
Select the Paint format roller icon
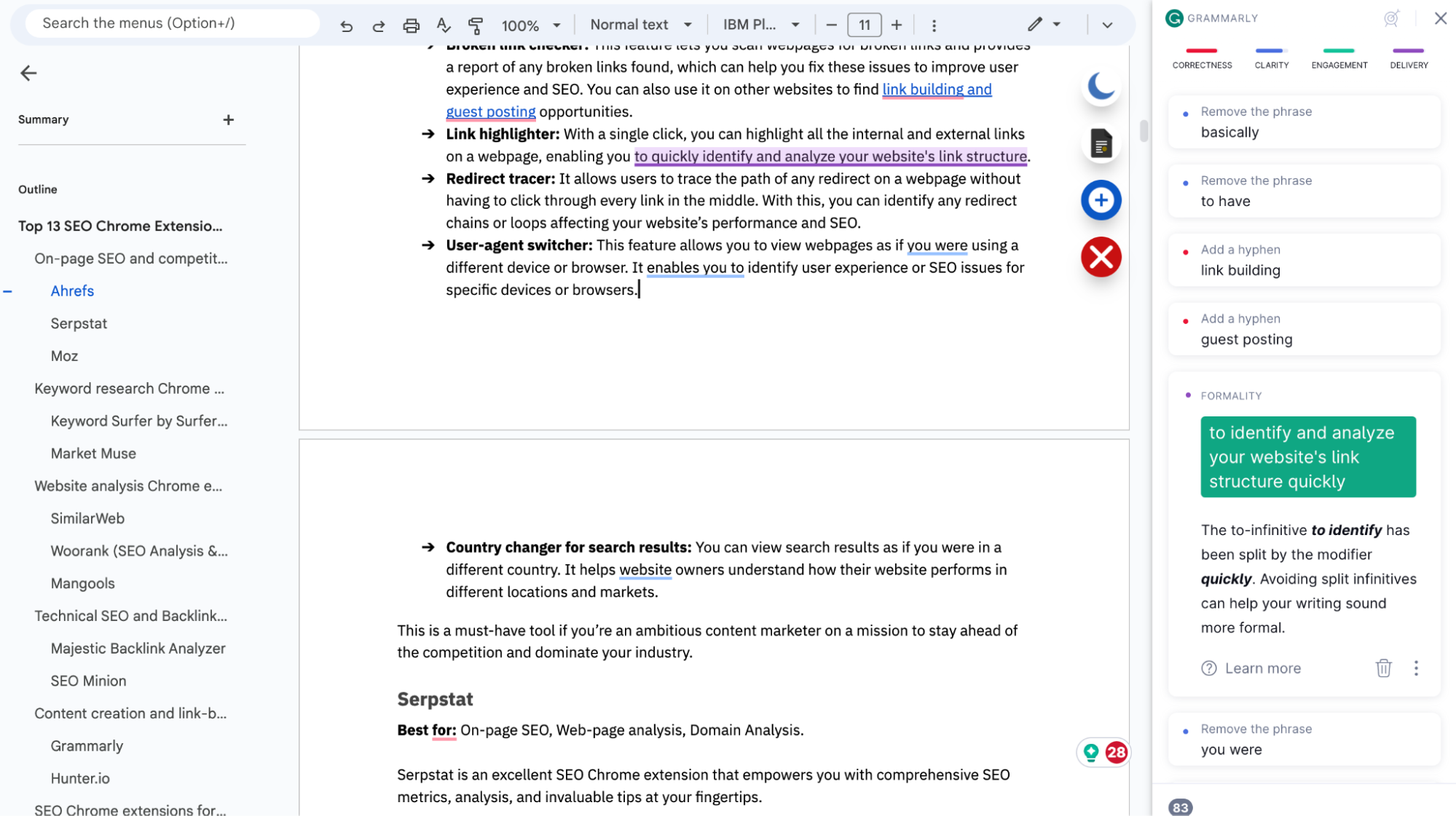click(x=476, y=25)
